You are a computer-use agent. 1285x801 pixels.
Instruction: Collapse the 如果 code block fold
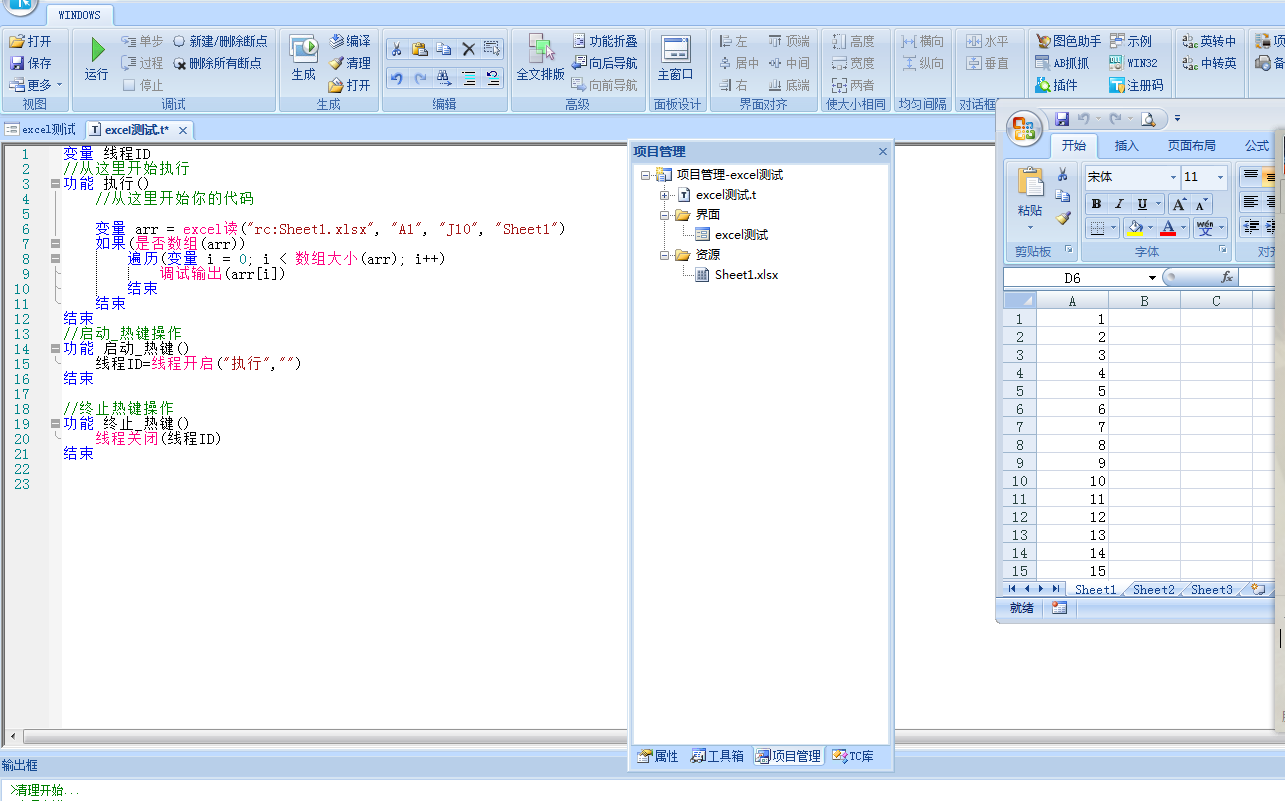[x=54, y=244]
